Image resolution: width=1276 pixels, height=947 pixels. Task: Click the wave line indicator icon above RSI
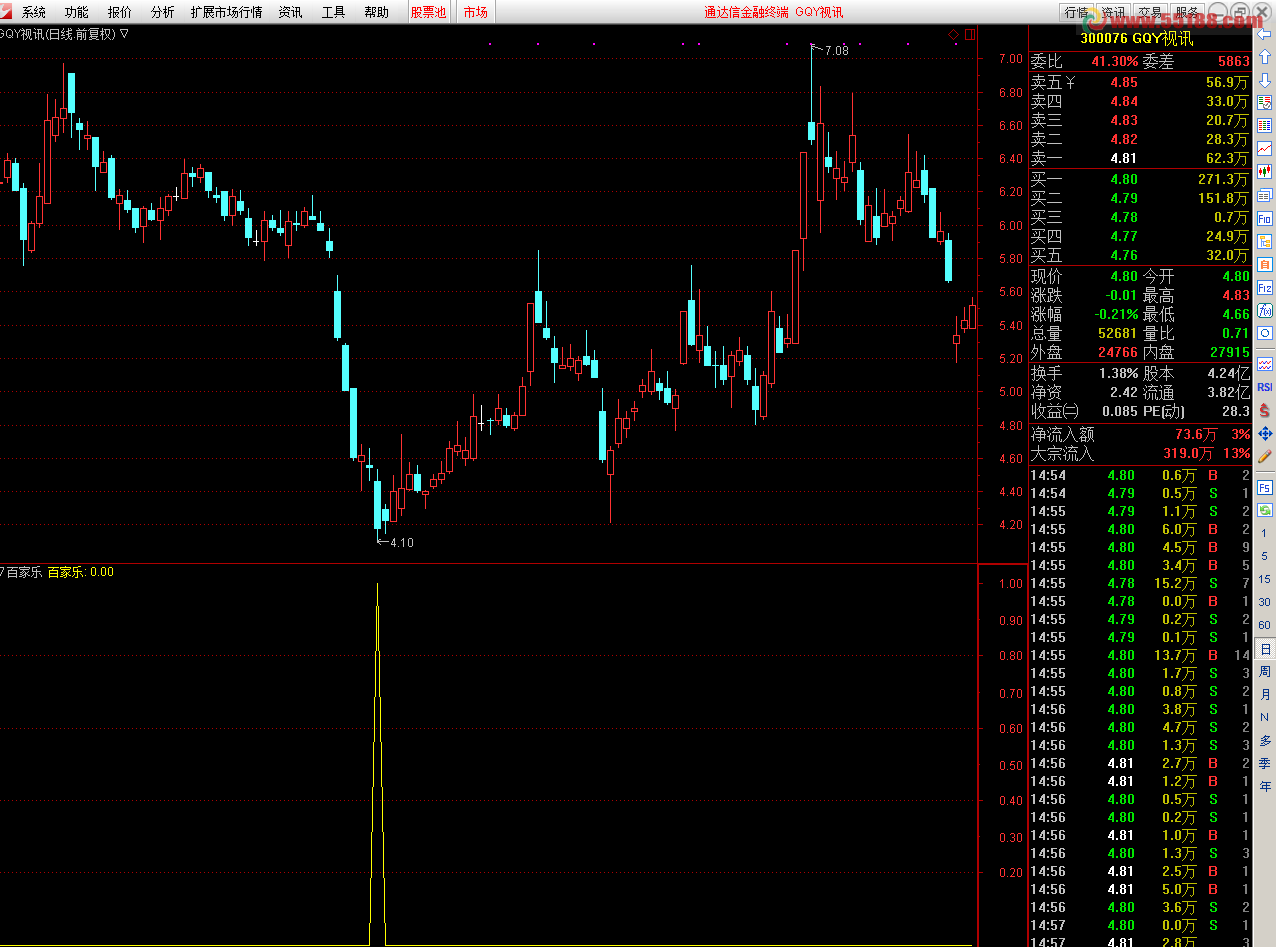click(x=1265, y=363)
